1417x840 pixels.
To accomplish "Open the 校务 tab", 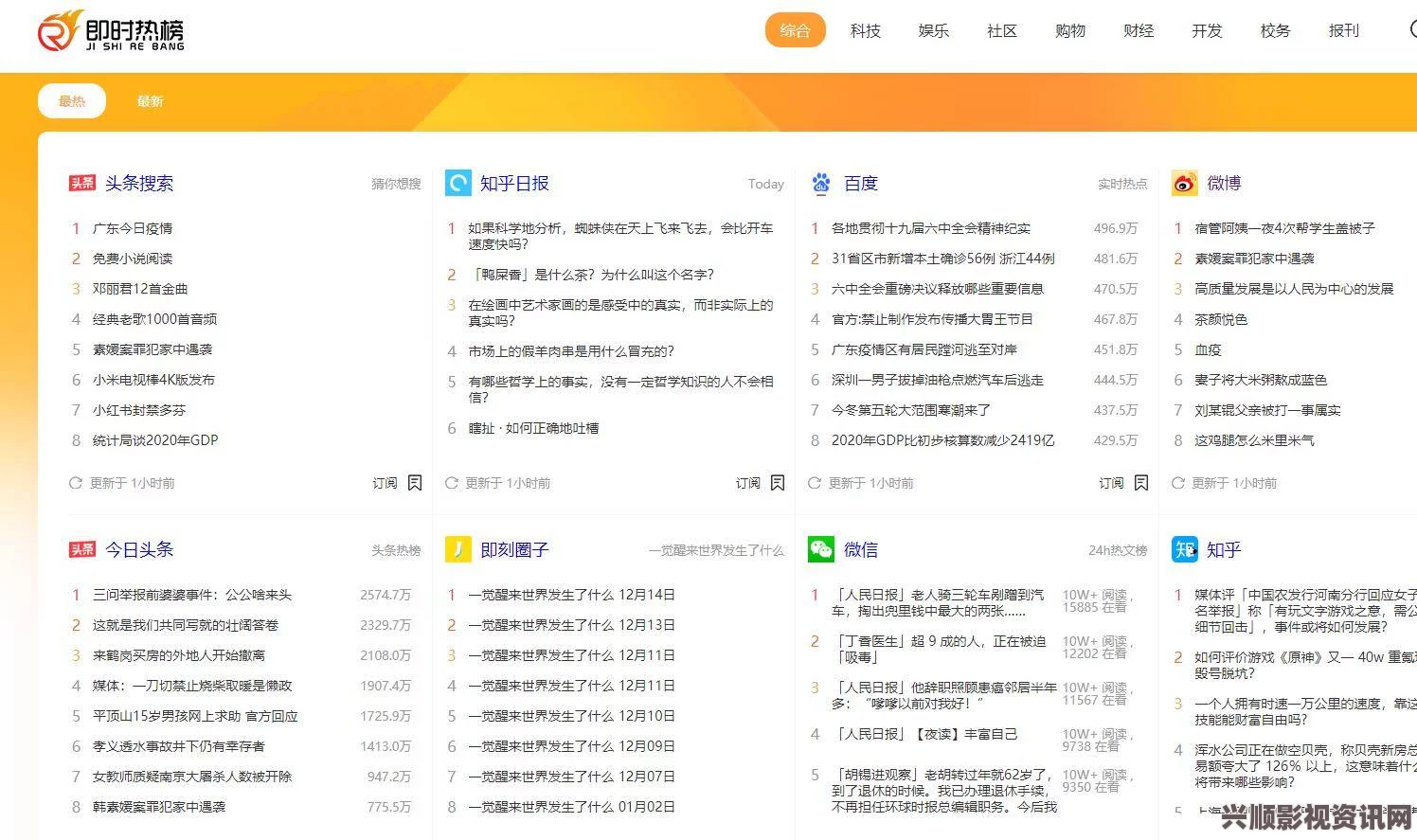I will coord(1275,30).
